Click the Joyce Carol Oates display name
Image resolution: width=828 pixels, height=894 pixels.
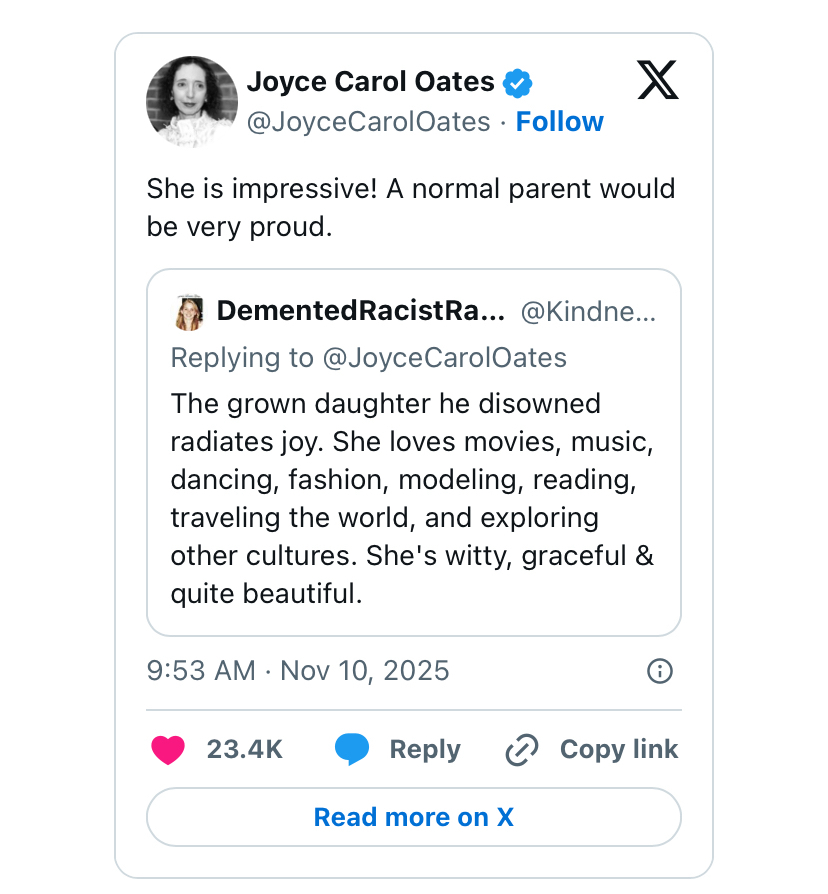point(370,81)
